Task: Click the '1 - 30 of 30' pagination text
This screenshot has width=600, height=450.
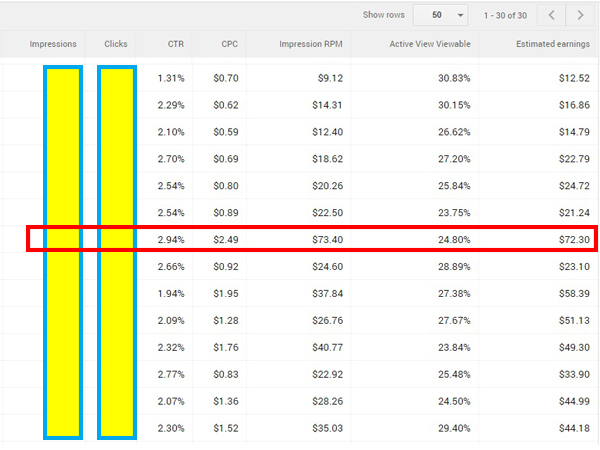Action: tap(505, 16)
